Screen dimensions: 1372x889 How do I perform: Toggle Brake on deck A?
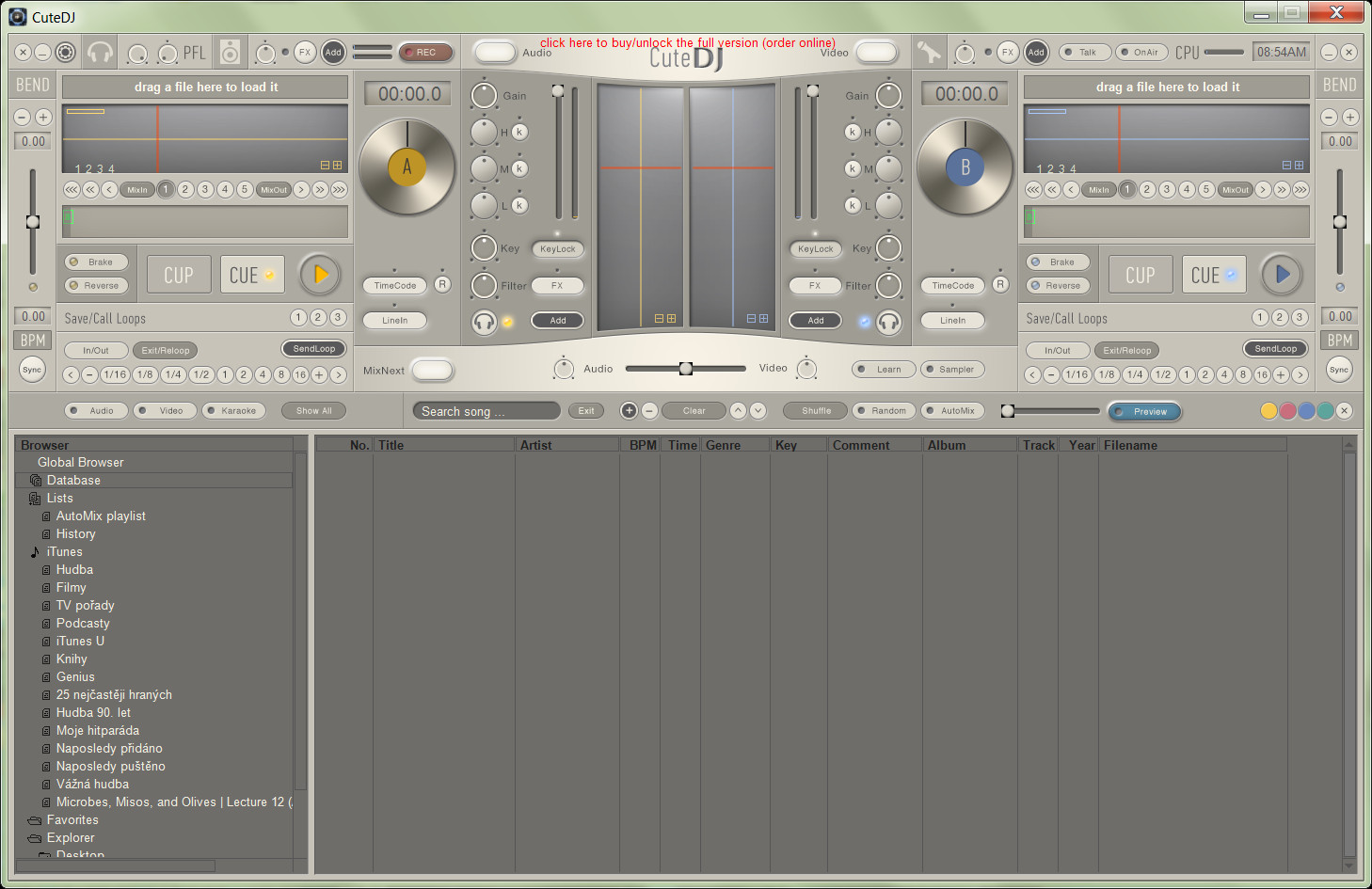point(96,262)
